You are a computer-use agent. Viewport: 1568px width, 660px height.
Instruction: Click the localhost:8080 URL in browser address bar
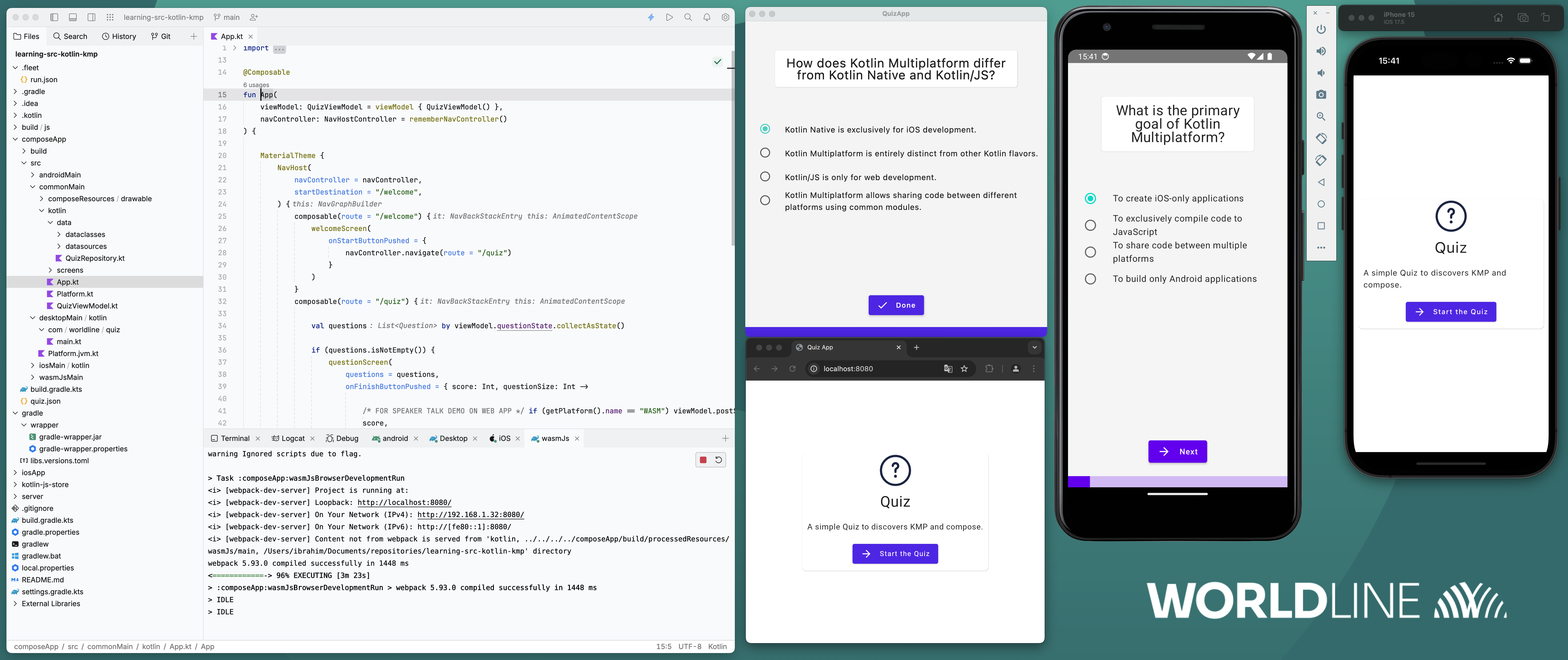848,368
